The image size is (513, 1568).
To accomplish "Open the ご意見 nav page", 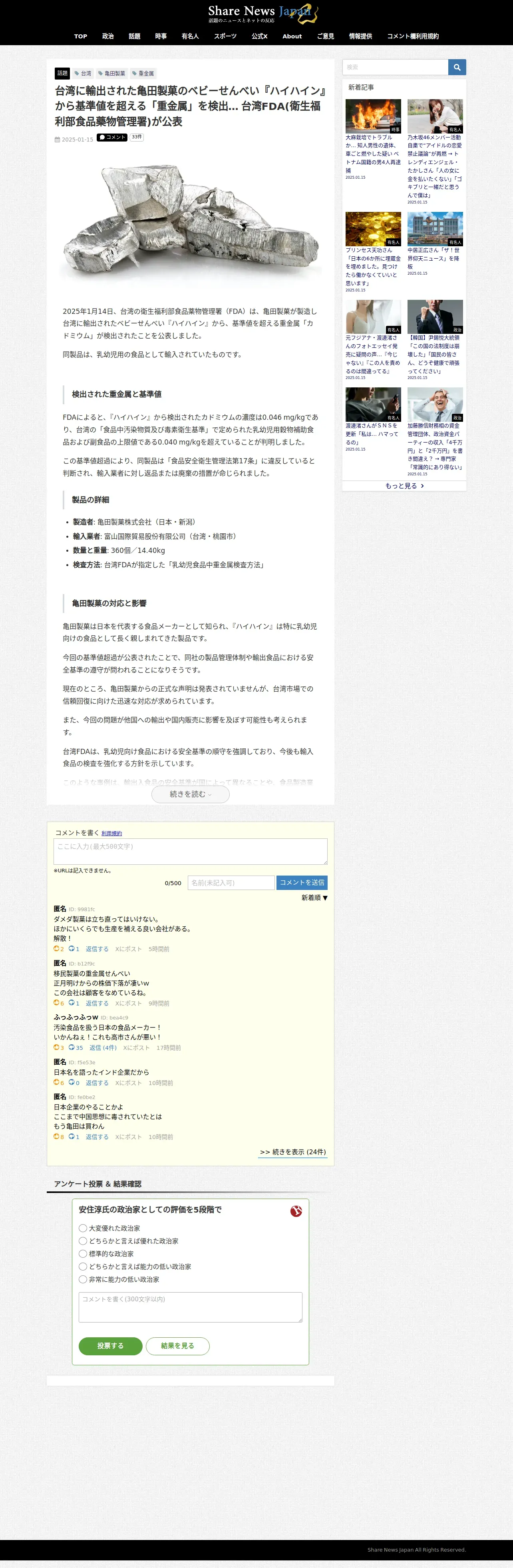I will [326, 36].
